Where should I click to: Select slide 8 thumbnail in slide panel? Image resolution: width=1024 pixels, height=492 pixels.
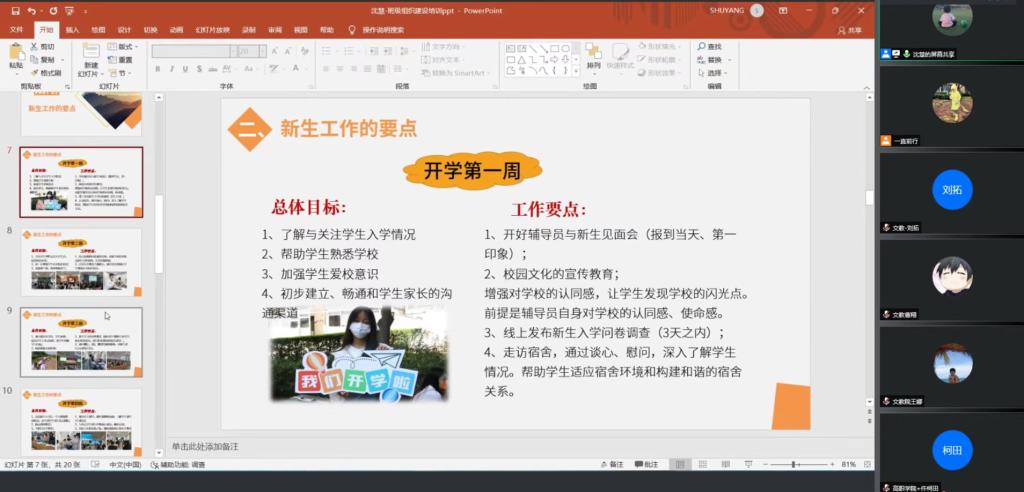tap(81, 261)
